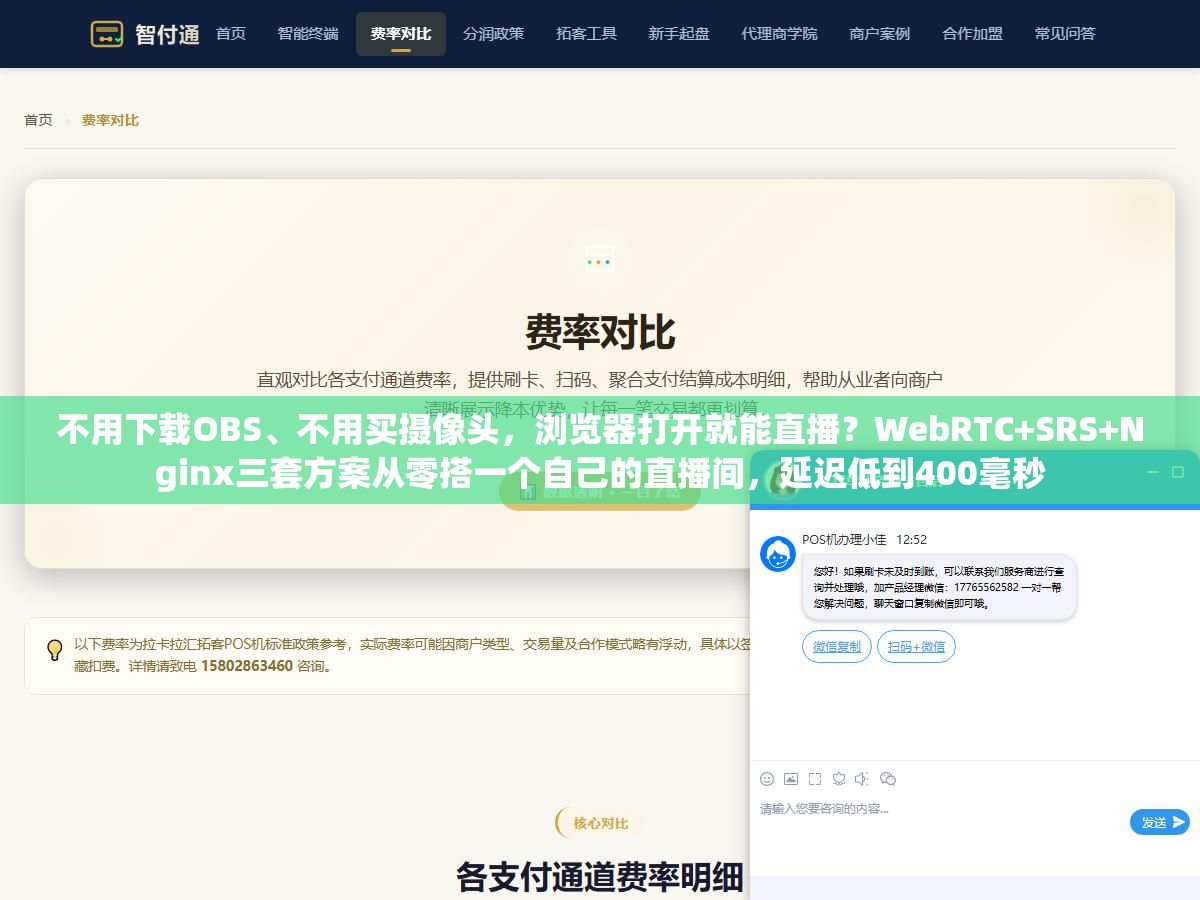The image size is (1200, 900).
Task: Click the service rating icon in chat
Action: coord(839,779)
